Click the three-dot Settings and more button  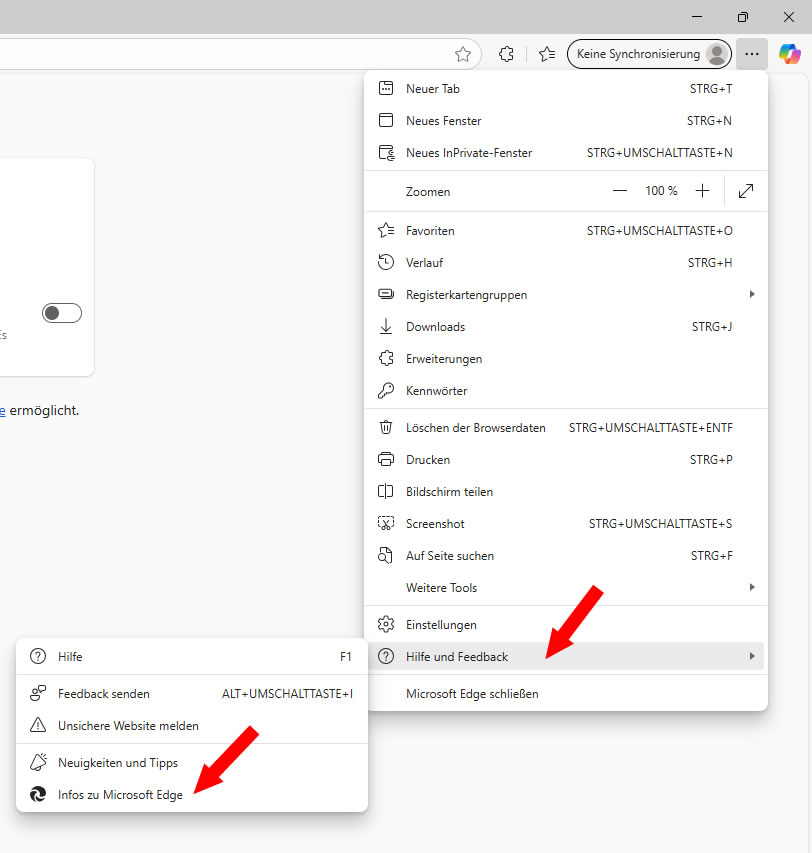pyautogui.click(x=752, y=54)
